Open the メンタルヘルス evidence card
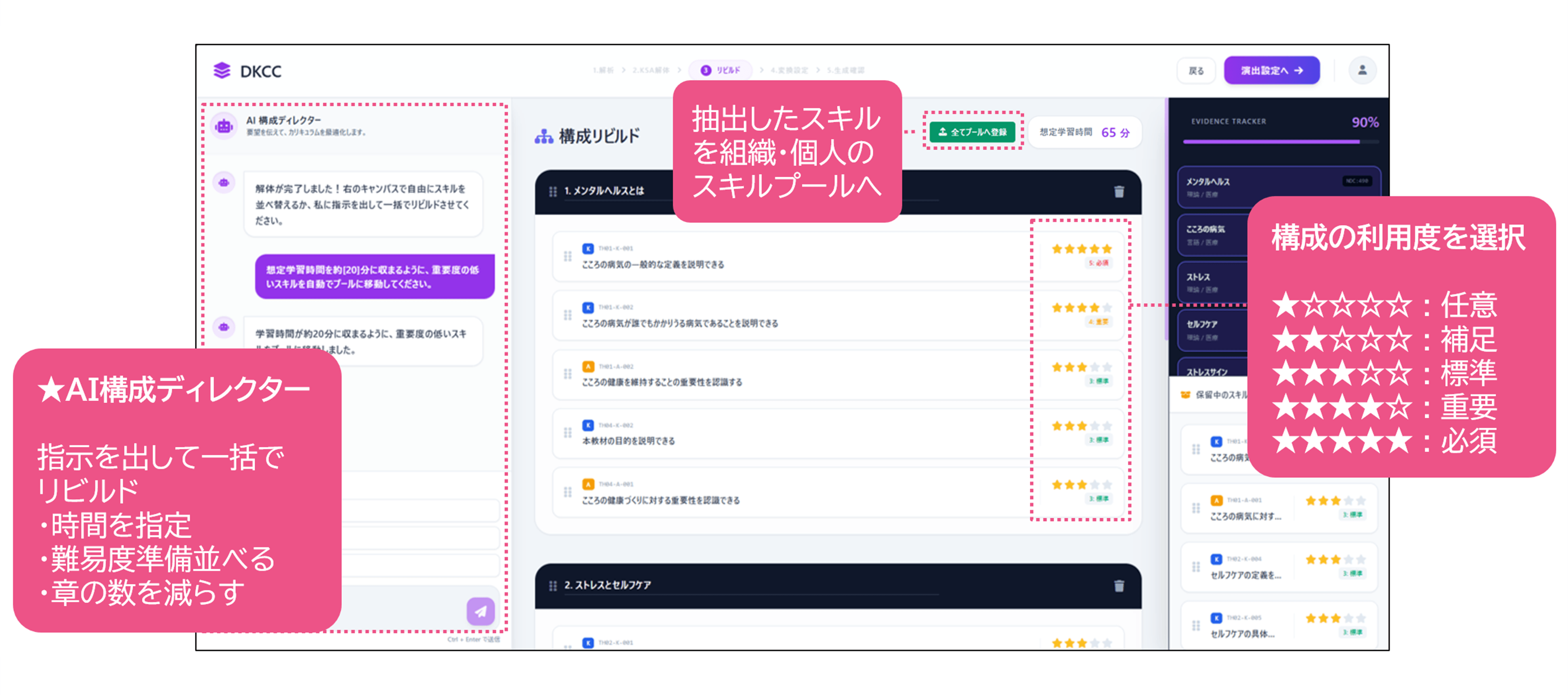This screenshot has height=695, width=1568. click(1278, 187)
